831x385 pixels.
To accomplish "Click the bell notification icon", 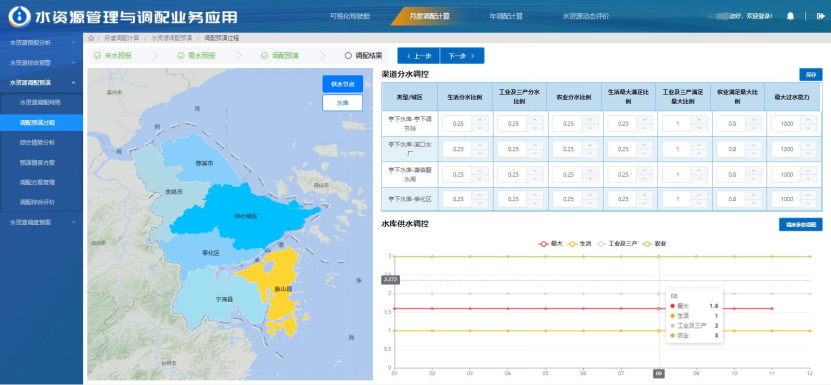I will [790, 16].
